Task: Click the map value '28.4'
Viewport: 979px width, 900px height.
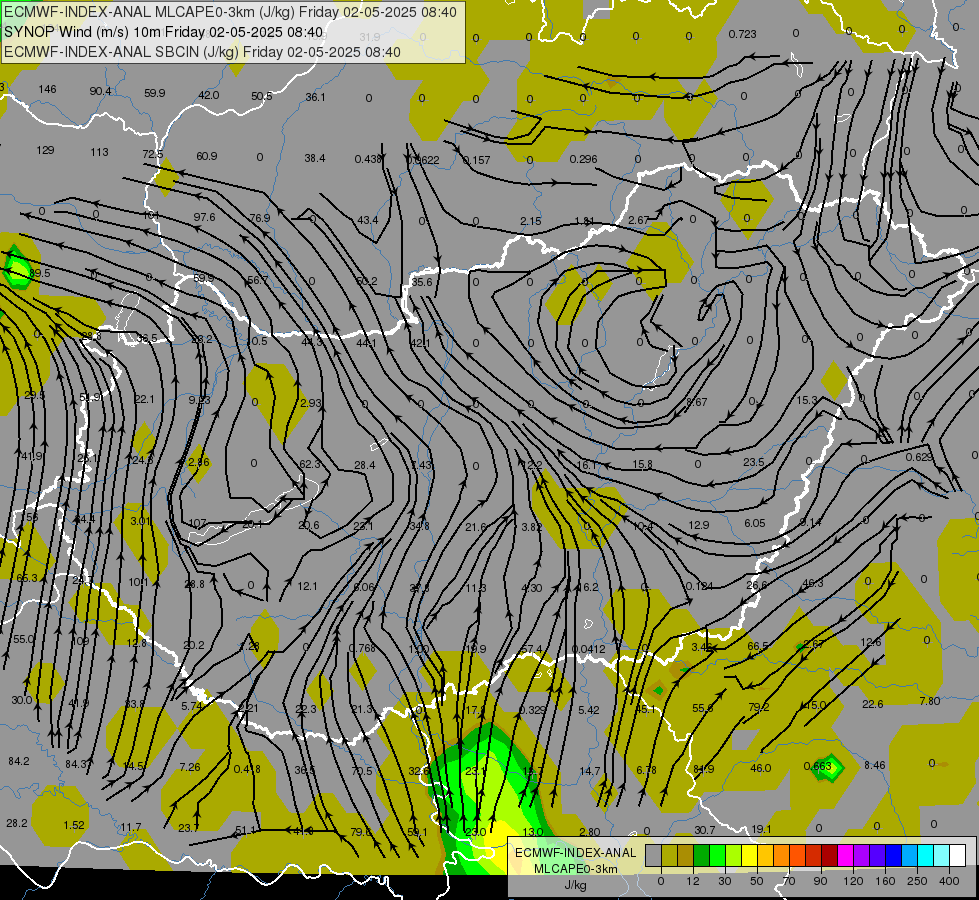Action: coord(365,465)
